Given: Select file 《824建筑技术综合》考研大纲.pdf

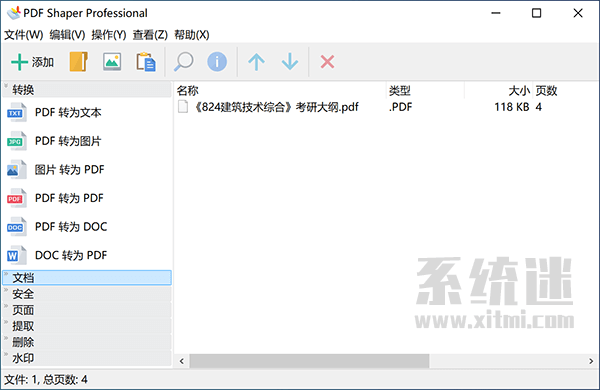Looking at the screenshot, I should (x=276, y=107).
